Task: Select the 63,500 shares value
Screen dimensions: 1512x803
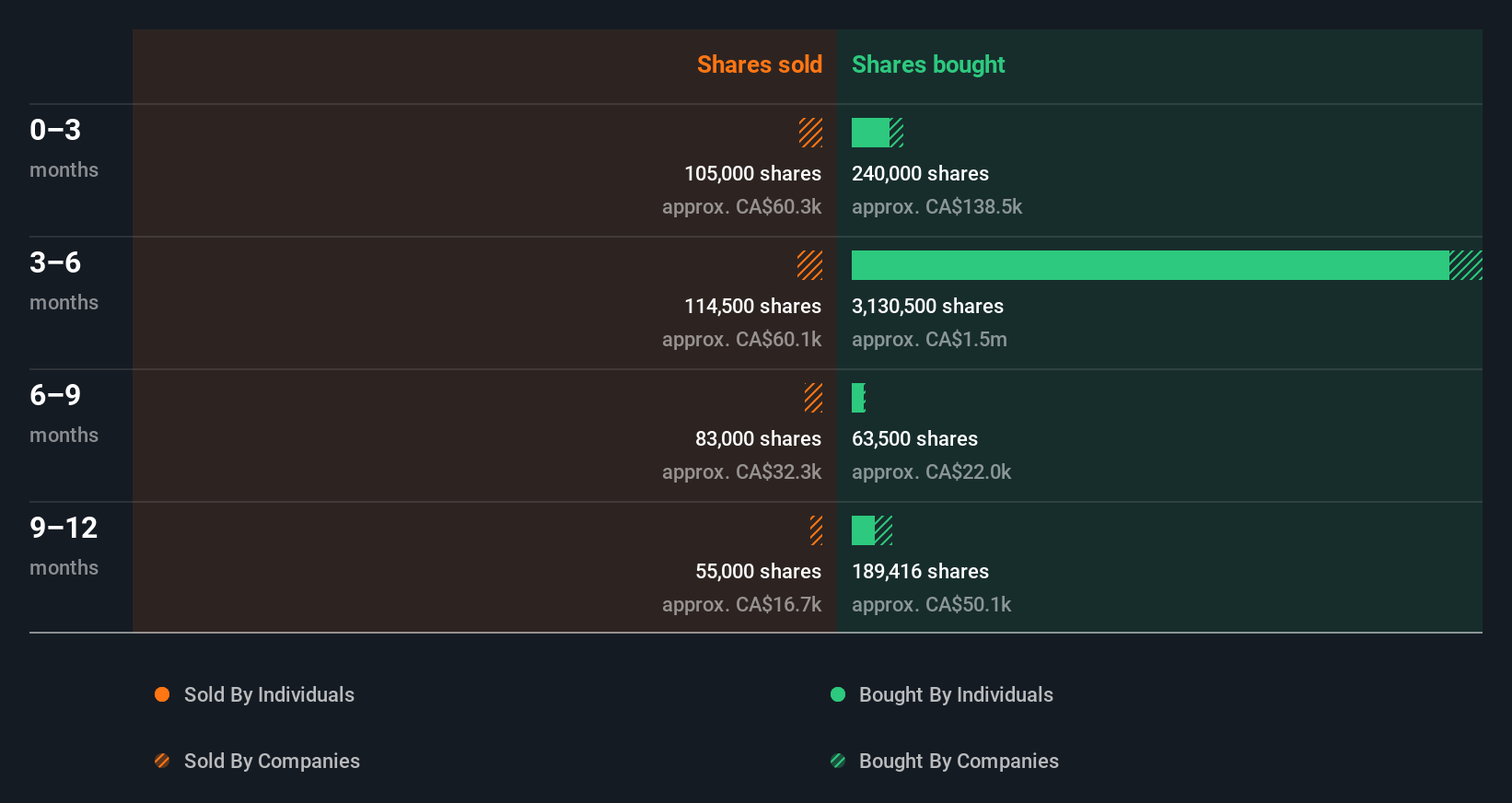Action: click(x=914, y=439)
